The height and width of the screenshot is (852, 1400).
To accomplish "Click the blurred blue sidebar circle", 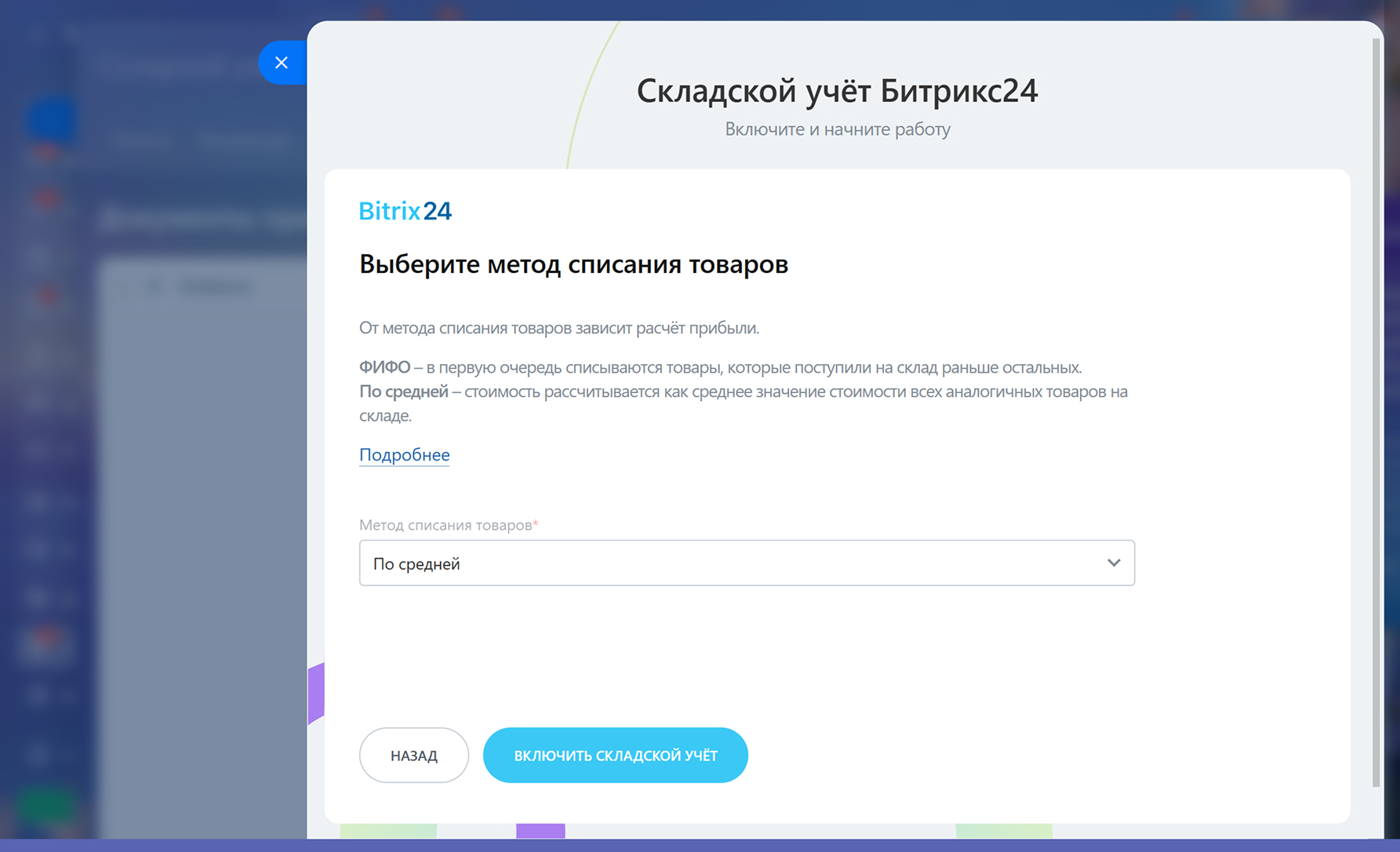I will [53, 120].
